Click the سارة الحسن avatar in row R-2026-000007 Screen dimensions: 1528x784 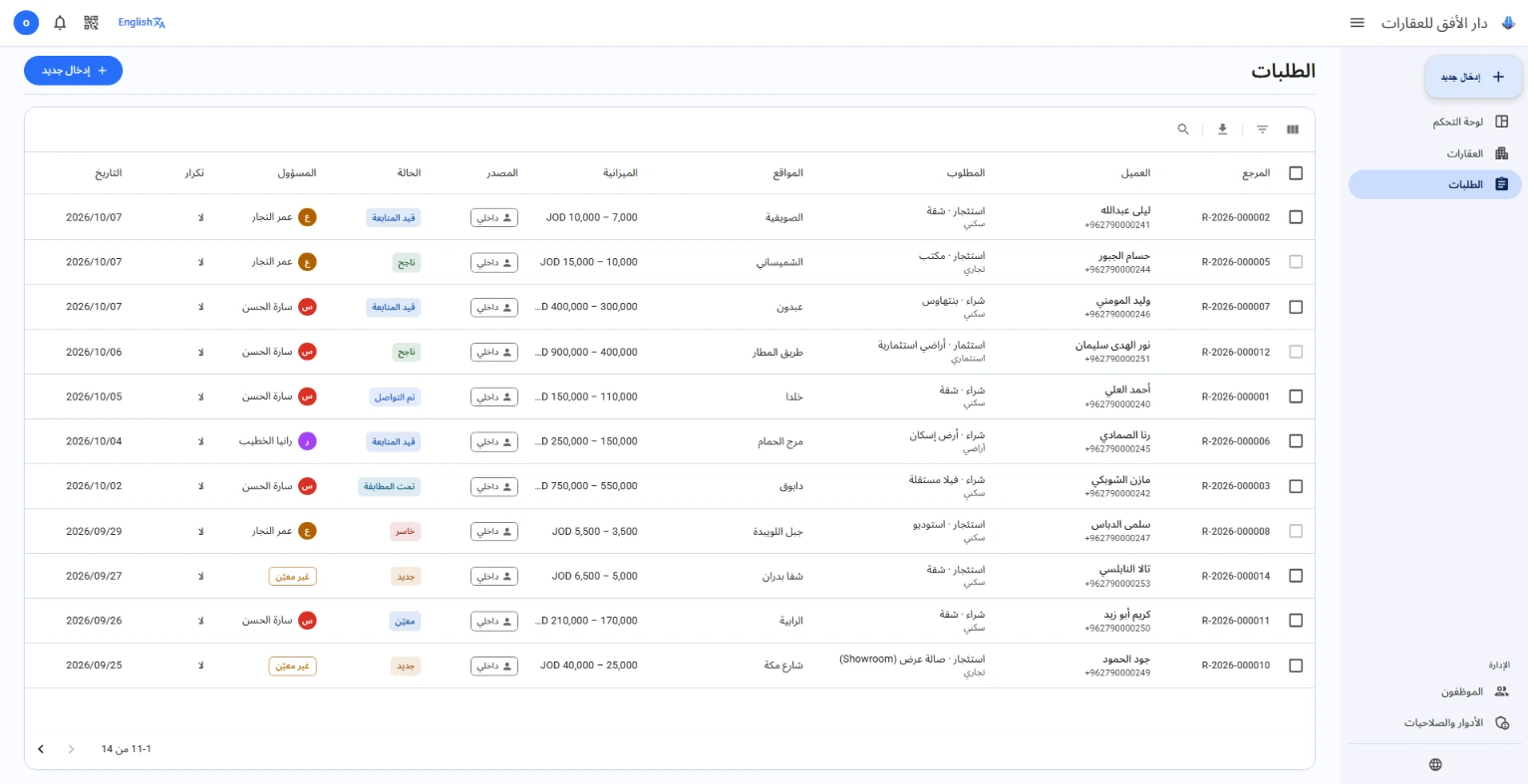click(307, 307)
